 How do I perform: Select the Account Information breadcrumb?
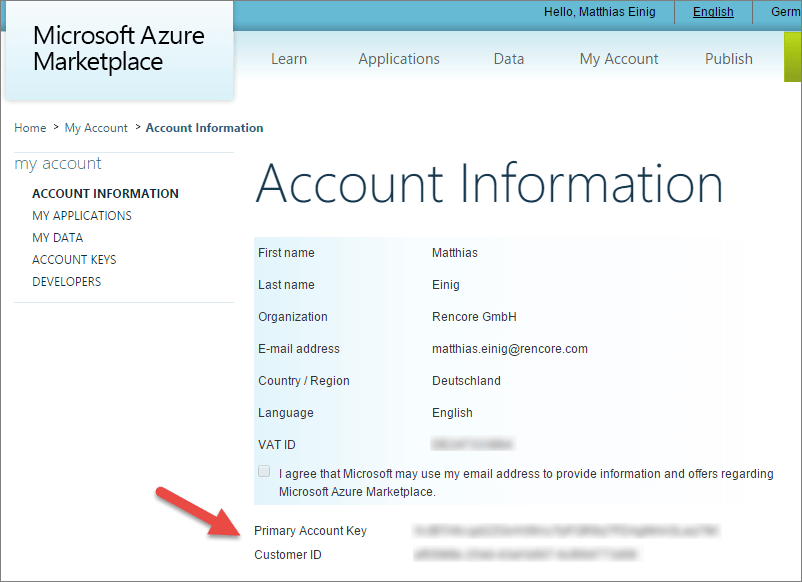205,128
